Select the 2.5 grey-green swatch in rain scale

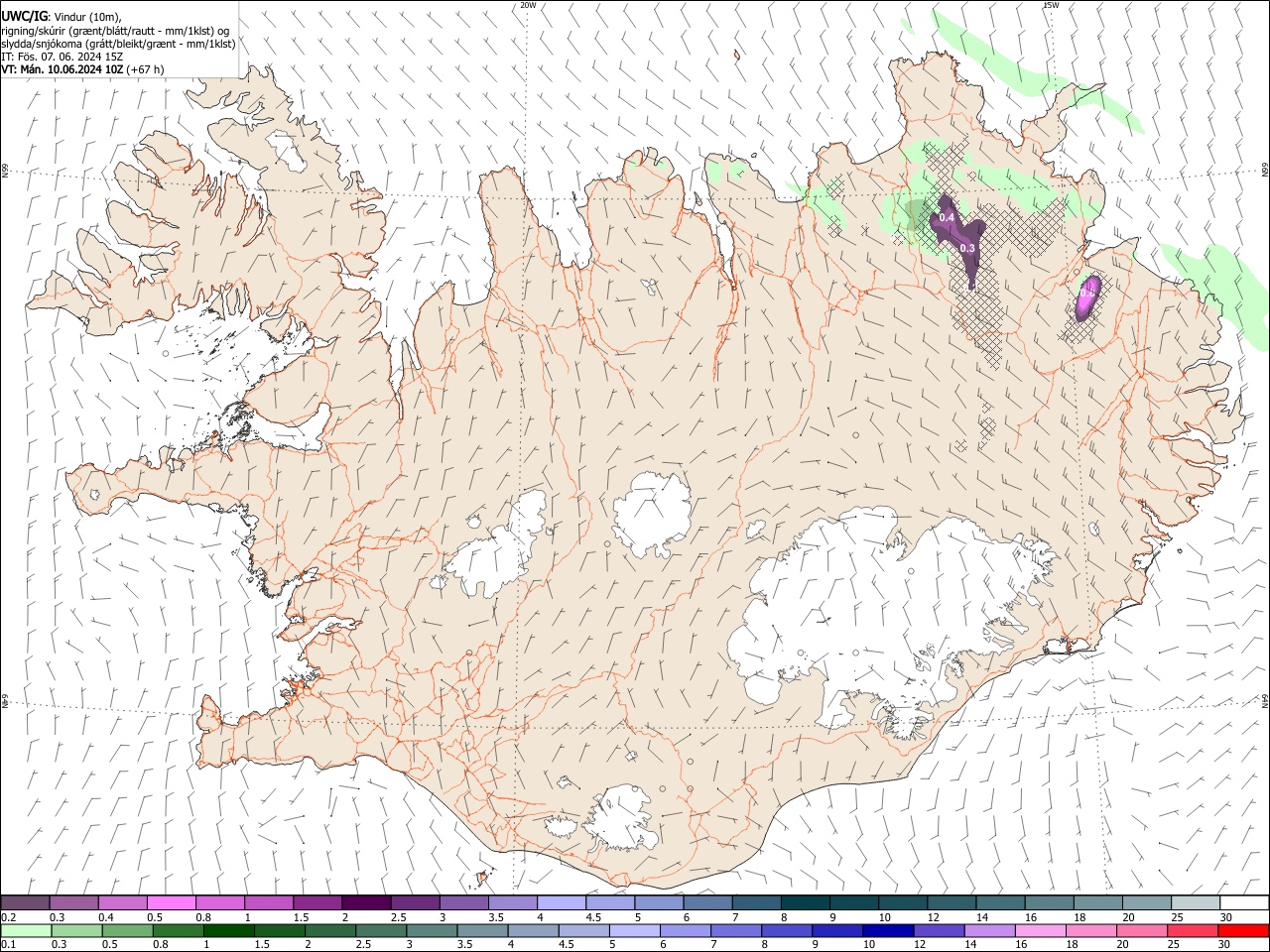(x=381, y=930)
